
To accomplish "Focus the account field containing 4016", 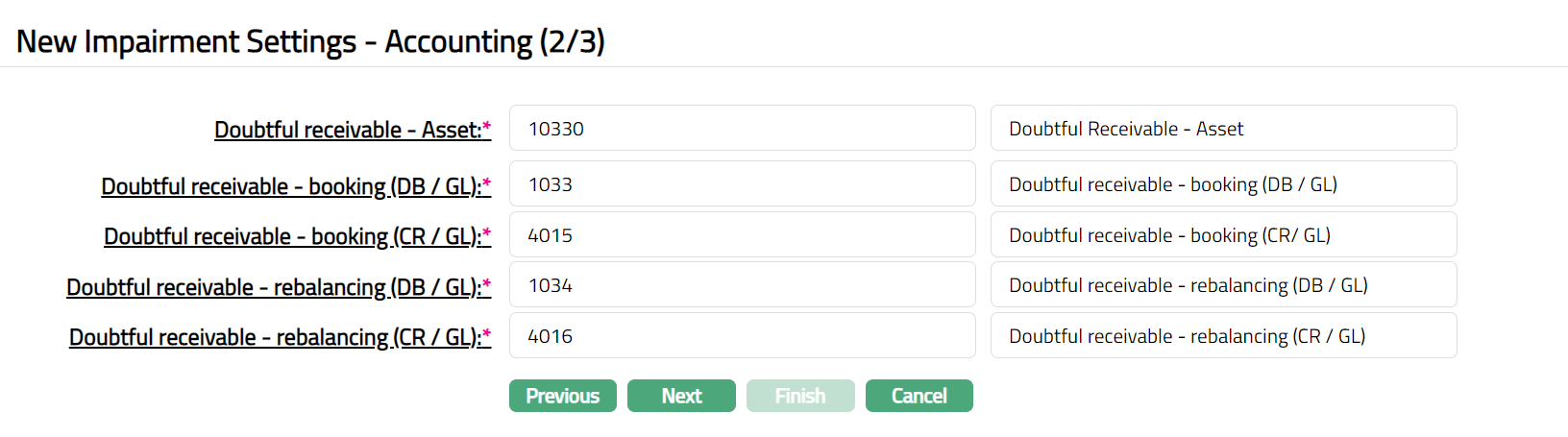I will 742,336.
